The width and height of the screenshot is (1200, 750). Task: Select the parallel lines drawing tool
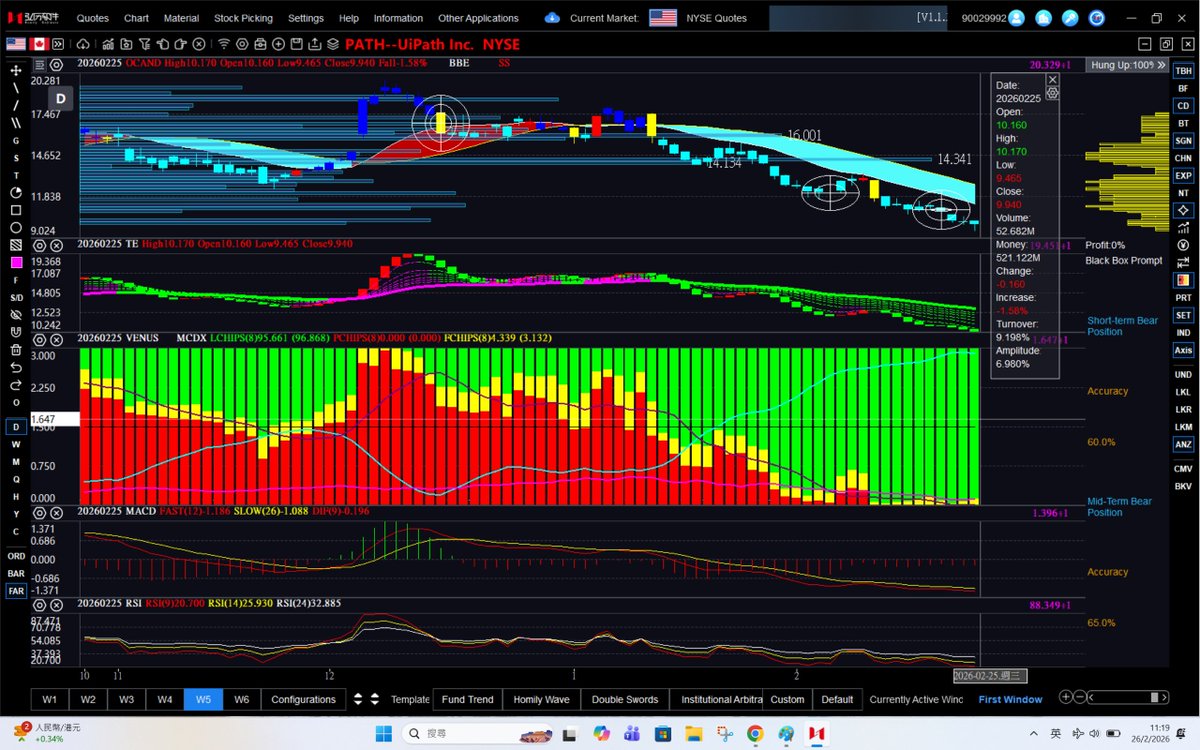click(x=16, y=123)
